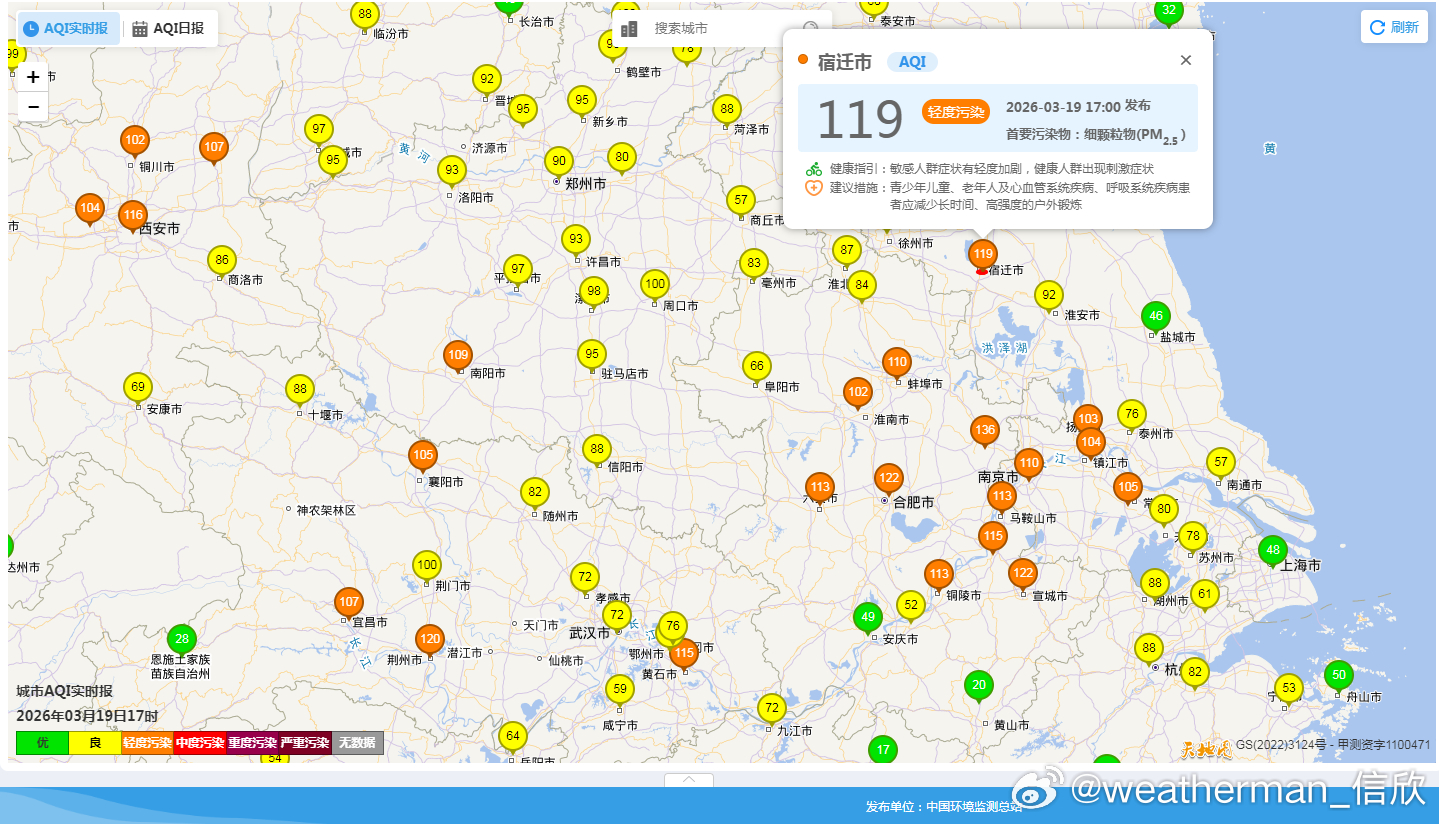This screenshot has width=1439, height=824.
Task: Click the 86 marker at 商洛市
Action: point(222,262)
